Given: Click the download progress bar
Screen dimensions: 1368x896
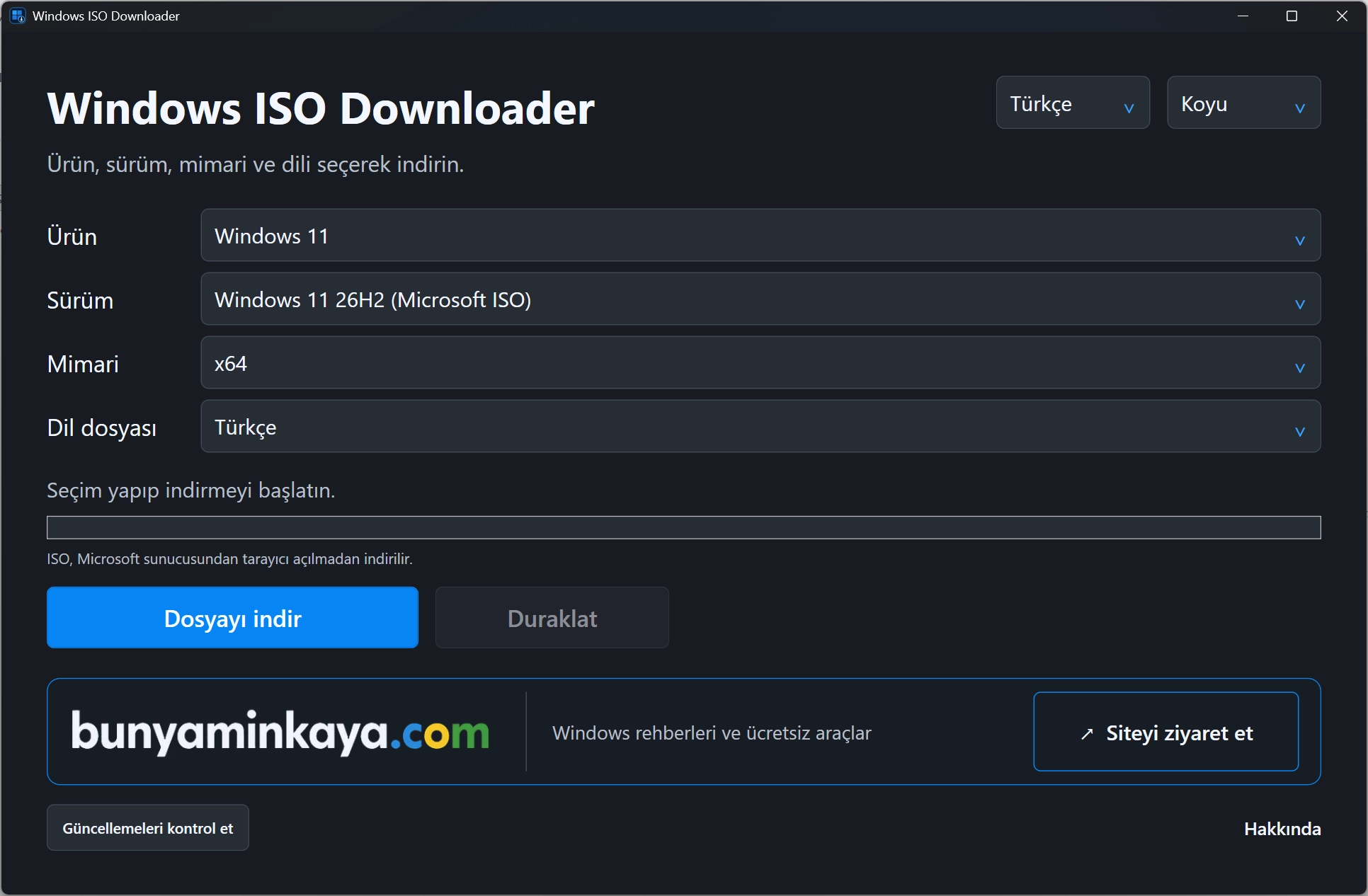Looking at the screenshot, I should (683, 527).
